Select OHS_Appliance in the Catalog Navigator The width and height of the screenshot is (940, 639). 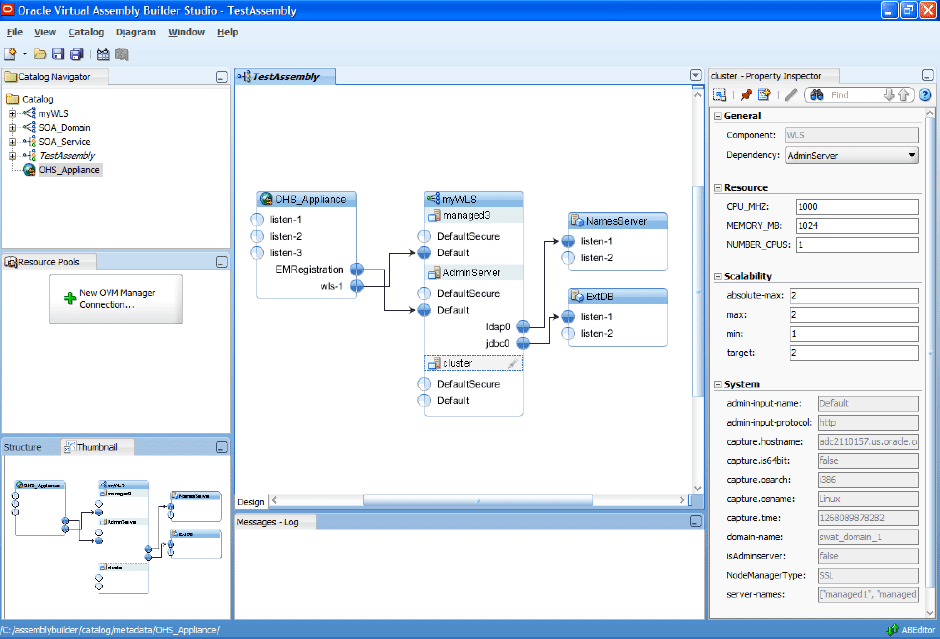coord(70,169)
